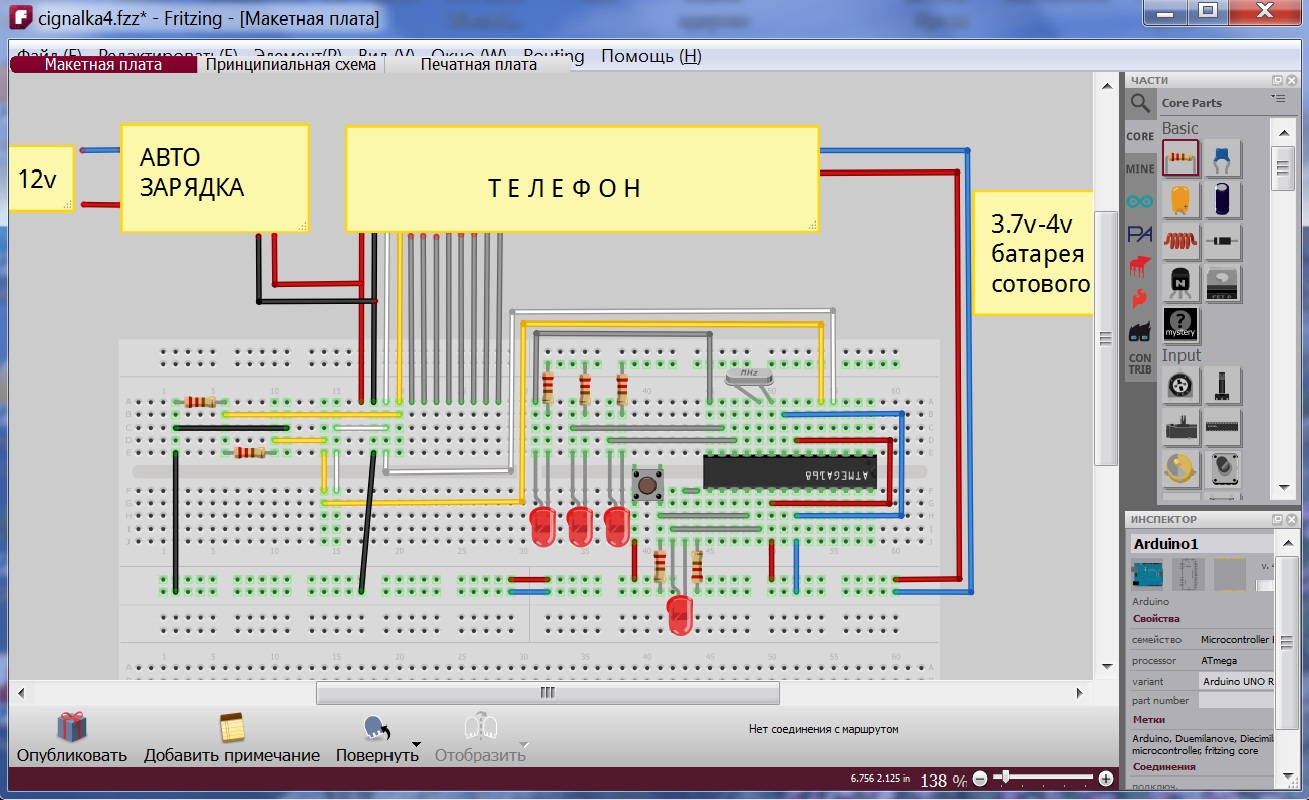Image resolution: width=1309 pixels, height=800 pixels.
Task: Click the Publish gift box icon
Action: coord(71,727)
